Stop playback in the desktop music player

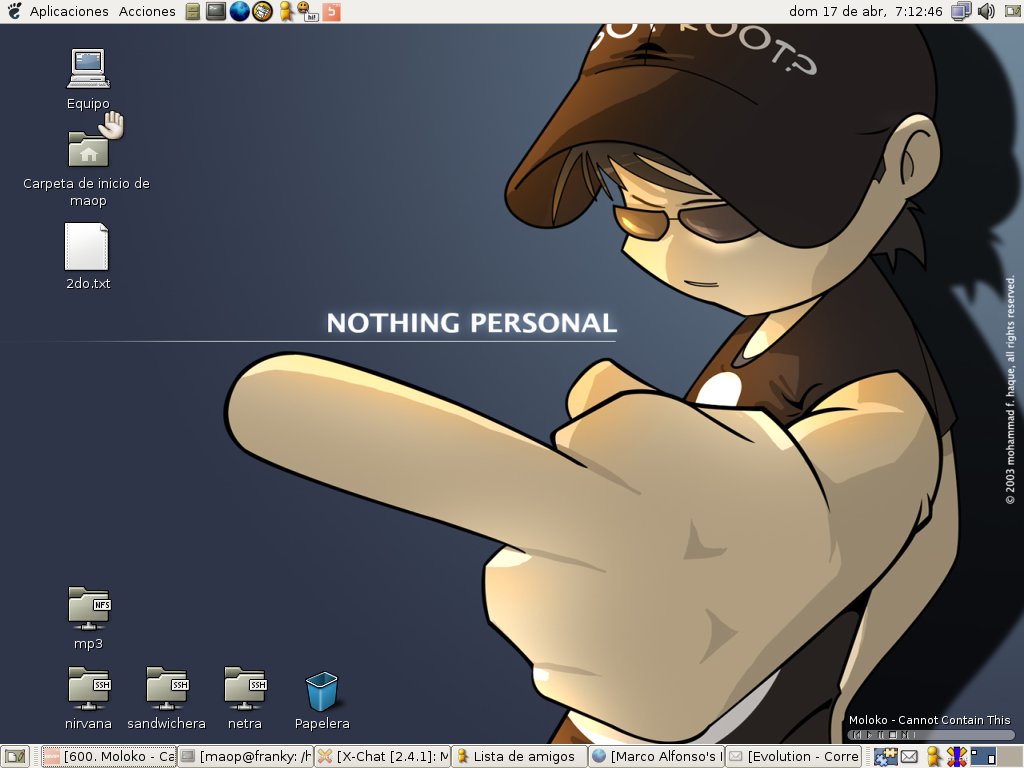[893, 735]
